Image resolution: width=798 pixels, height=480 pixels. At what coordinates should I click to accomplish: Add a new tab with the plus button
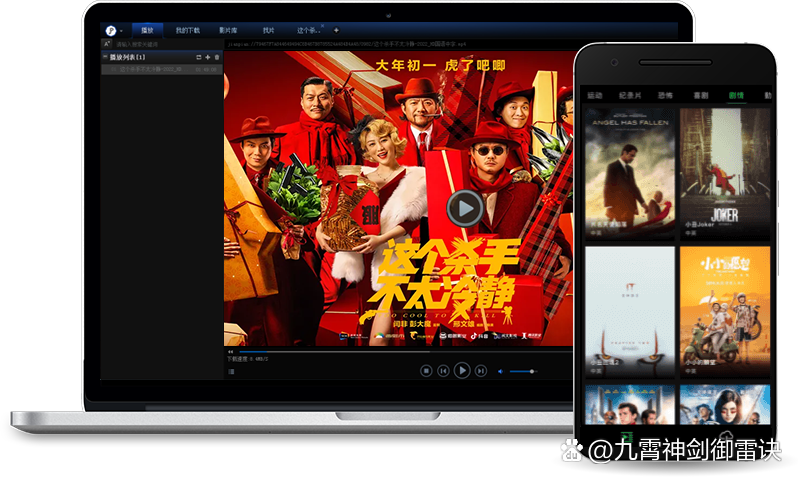click(336, 31)
